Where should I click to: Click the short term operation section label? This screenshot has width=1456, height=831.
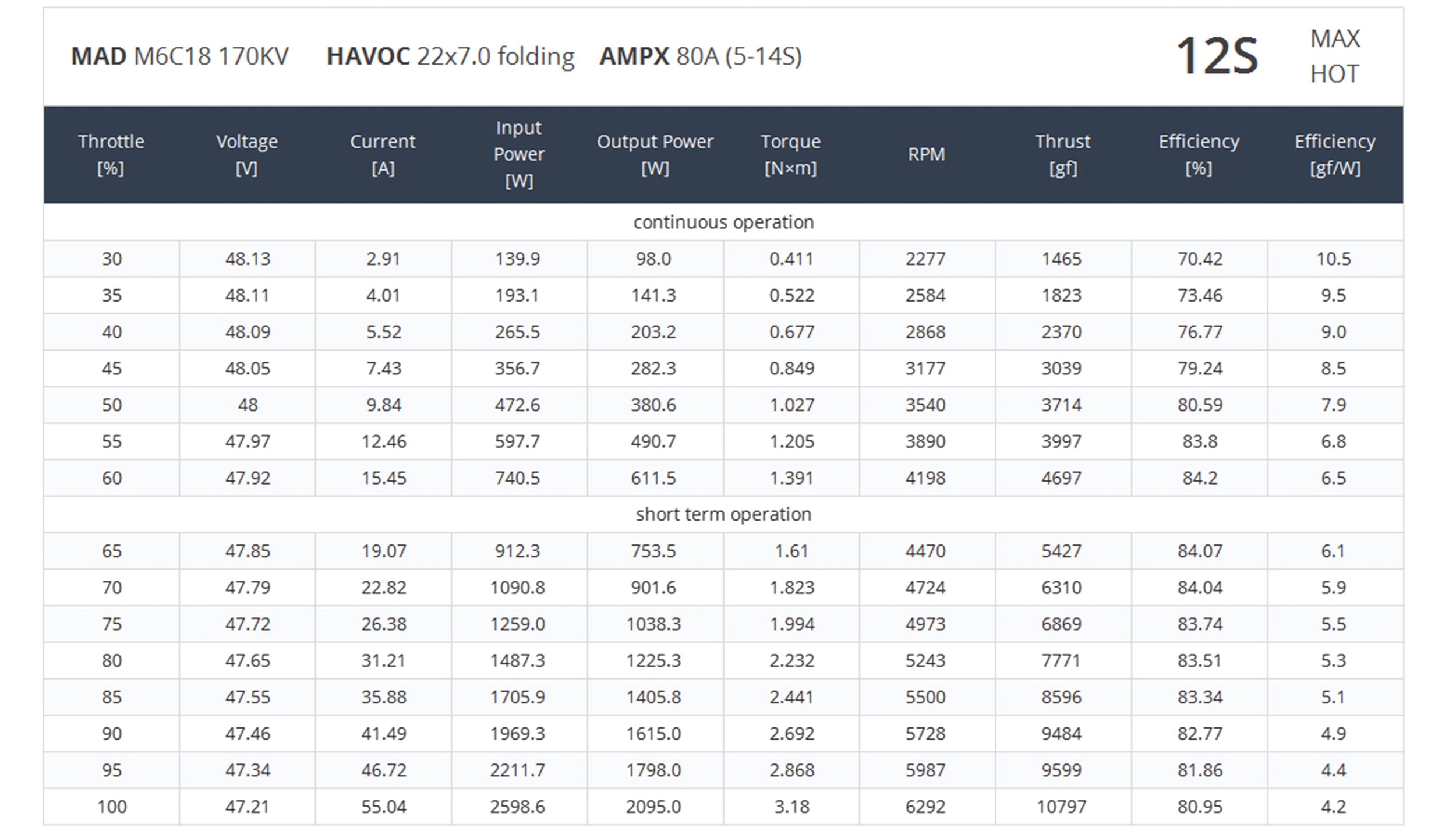723,514
